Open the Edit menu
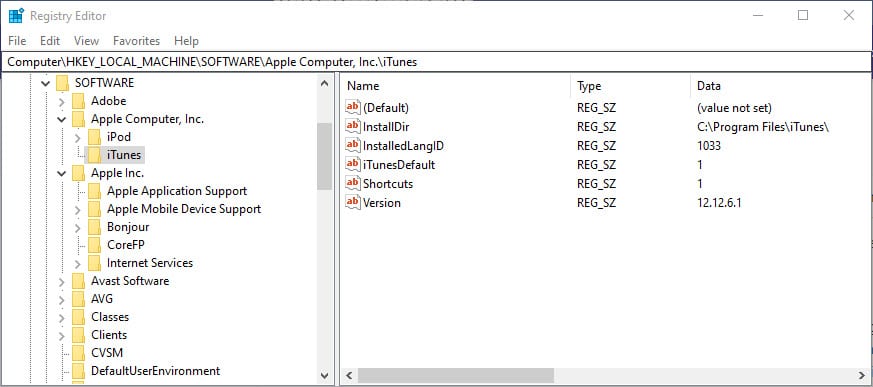Image resolution: width=873 pixels, height=387 pixels. pos(50,41)
